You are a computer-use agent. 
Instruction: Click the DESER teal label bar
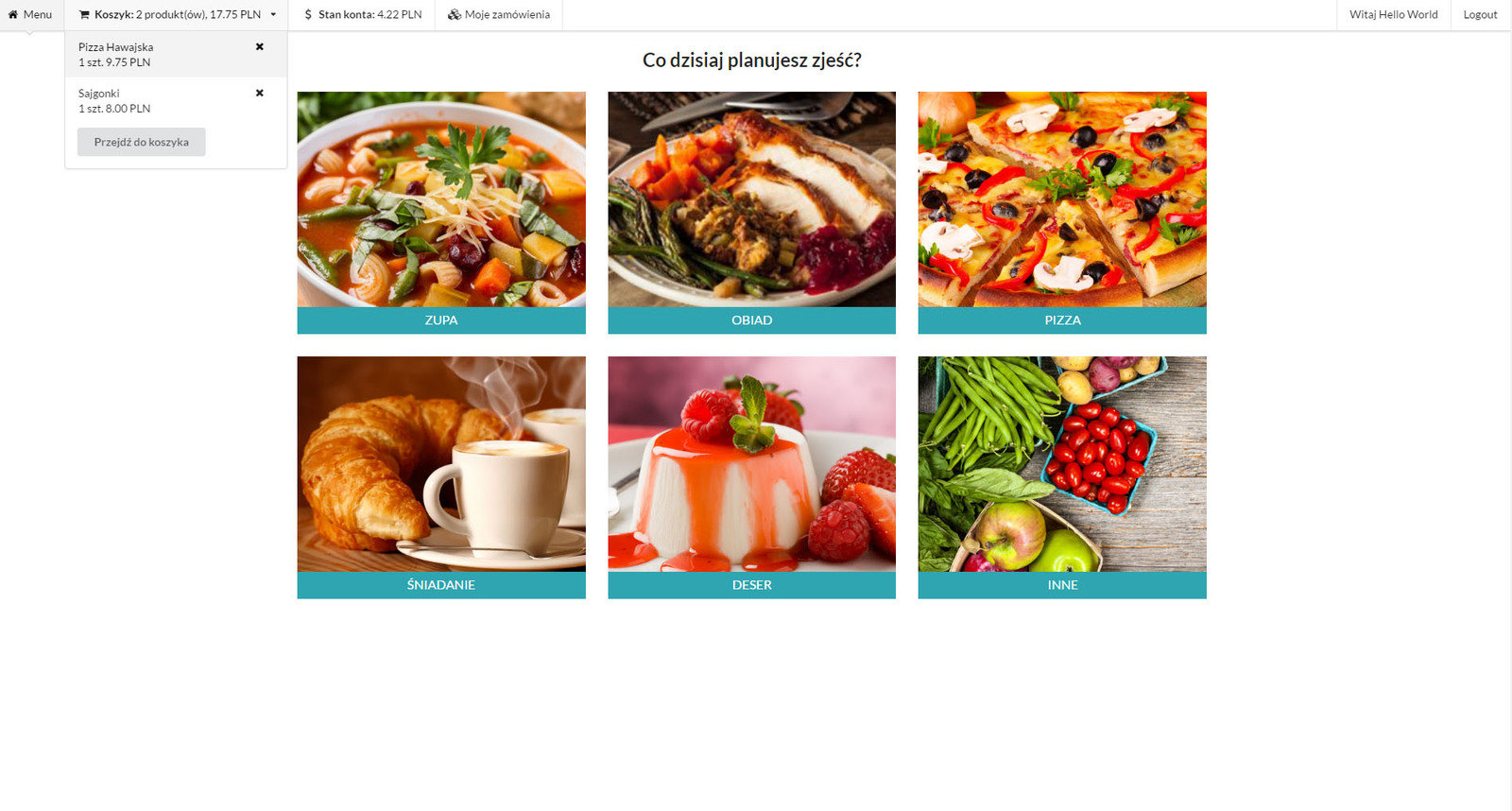tap(751, 585)
